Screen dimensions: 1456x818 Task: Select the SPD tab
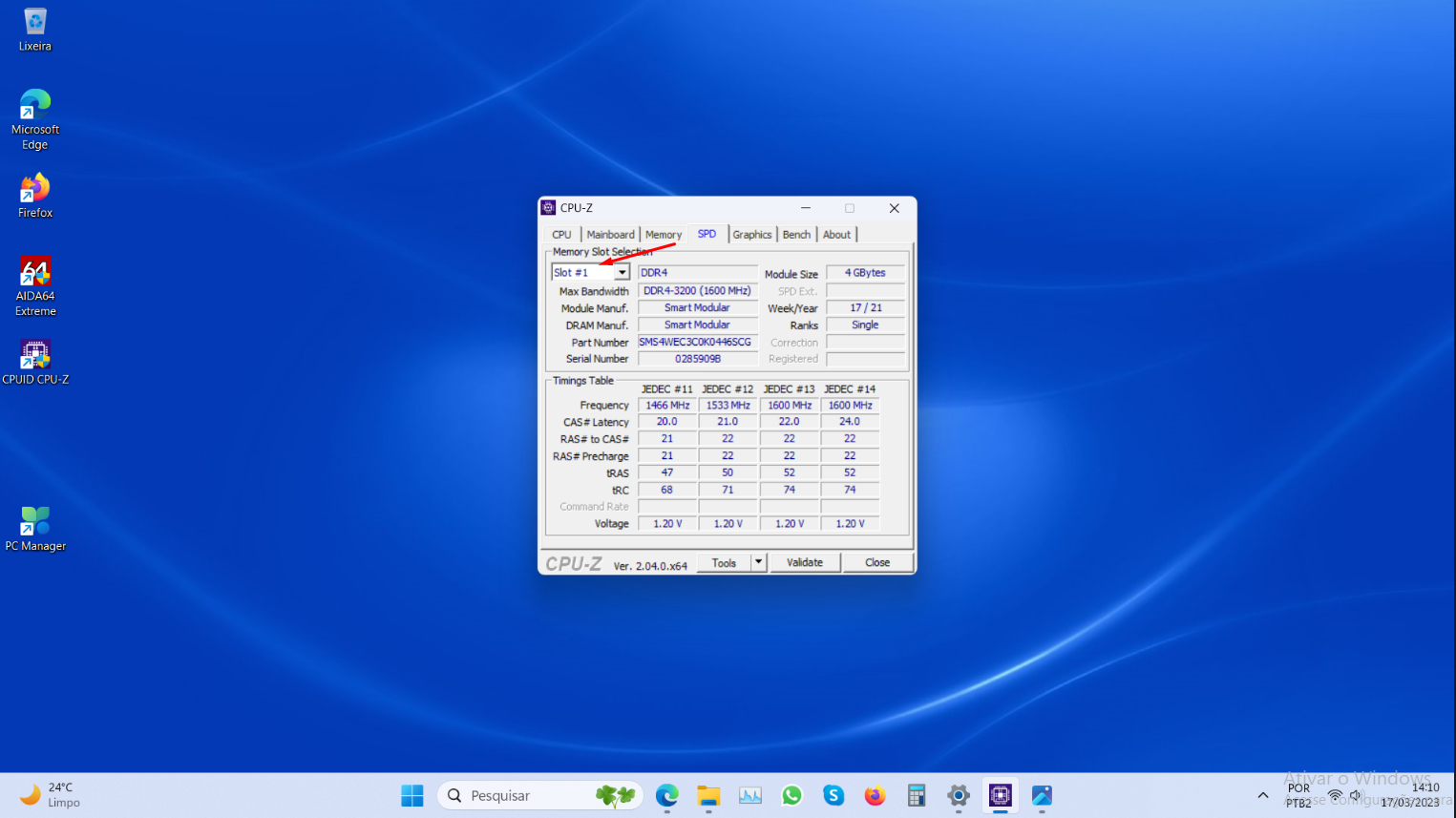pyautogui.click(x=707, y=233)
